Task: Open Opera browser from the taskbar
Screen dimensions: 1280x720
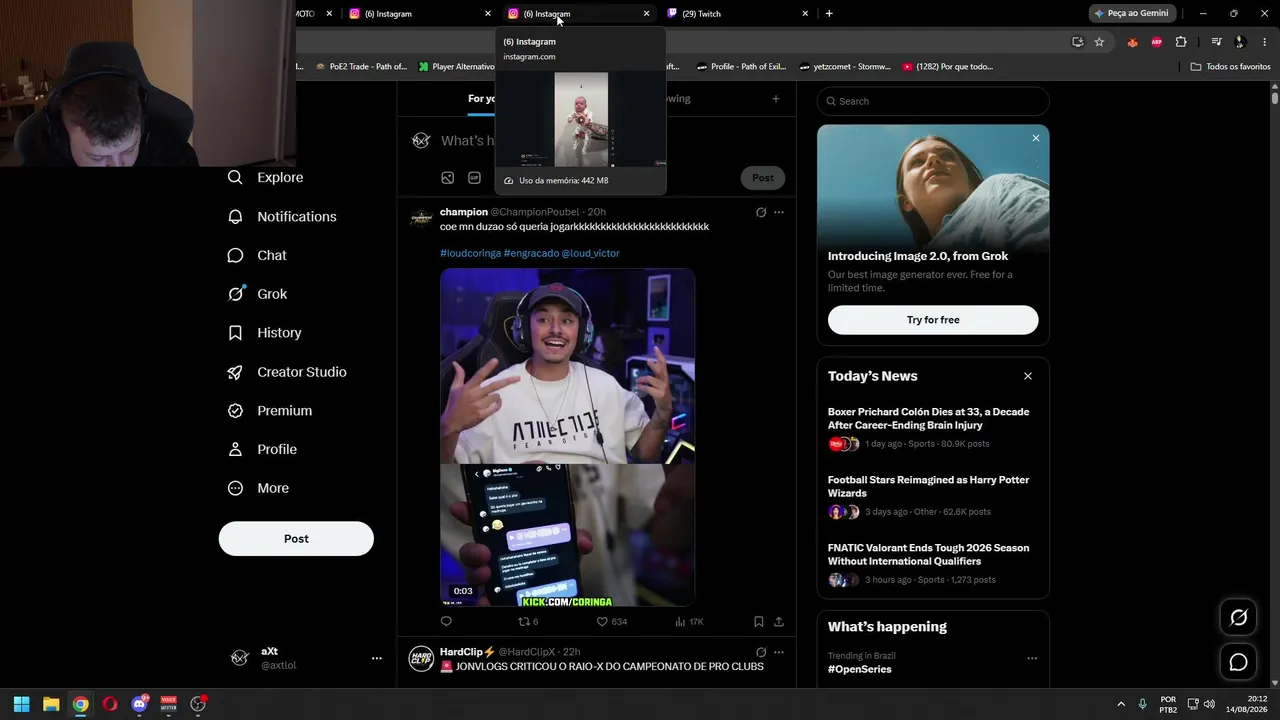Action: click(110, 704)
